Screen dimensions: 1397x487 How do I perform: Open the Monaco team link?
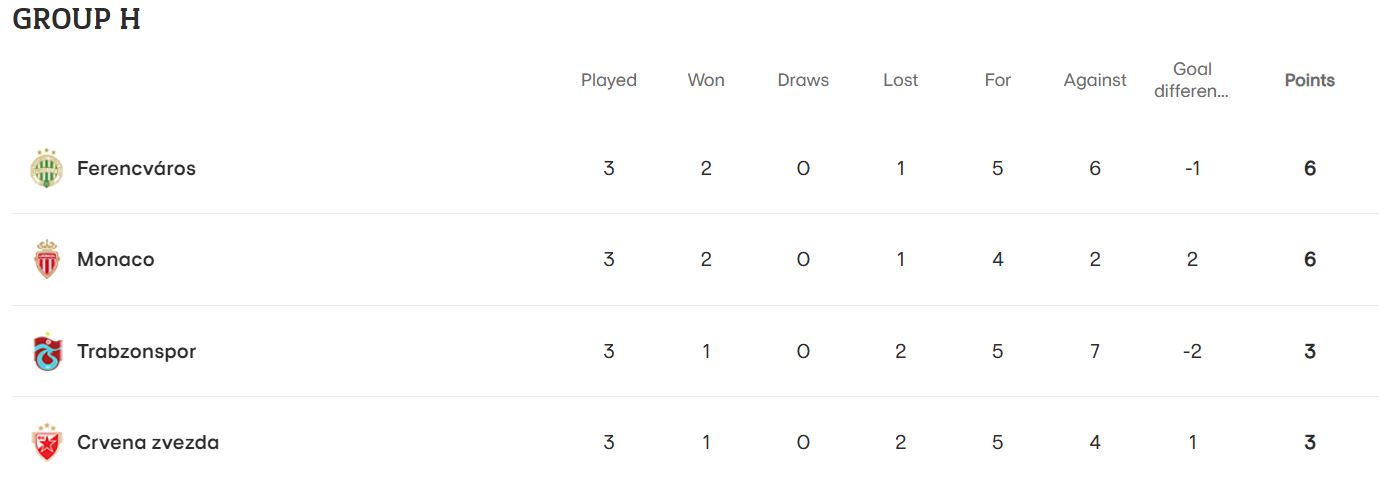(115, 260)
